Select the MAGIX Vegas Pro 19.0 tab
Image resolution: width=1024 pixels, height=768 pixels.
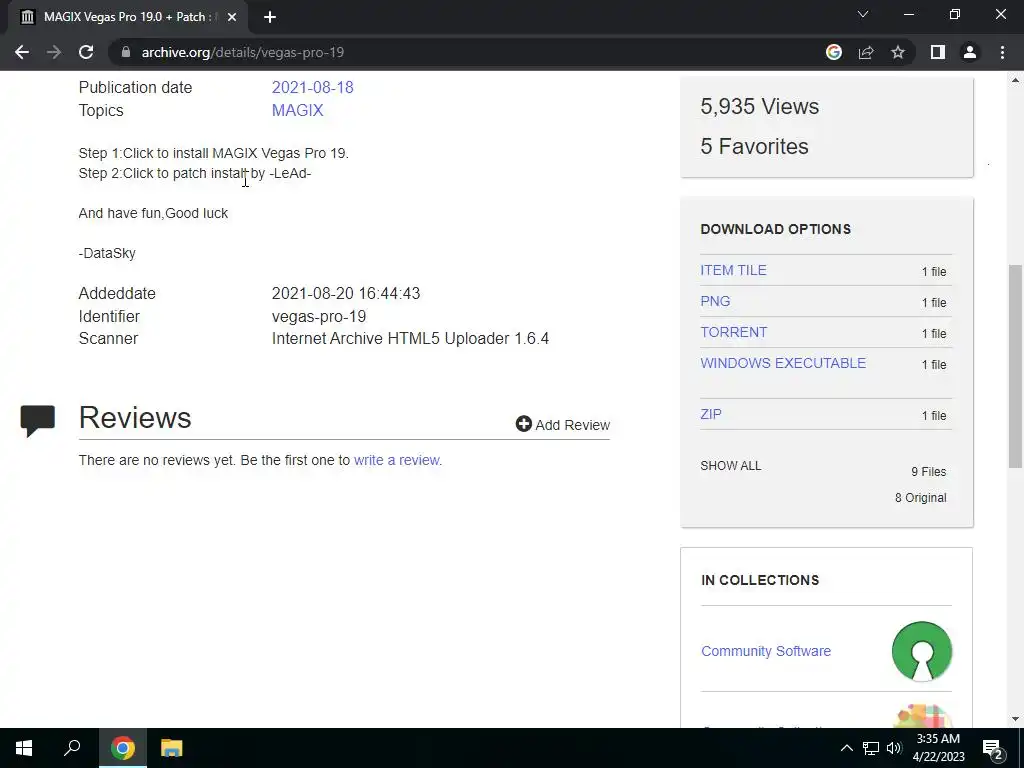click(x=127, y=17)
